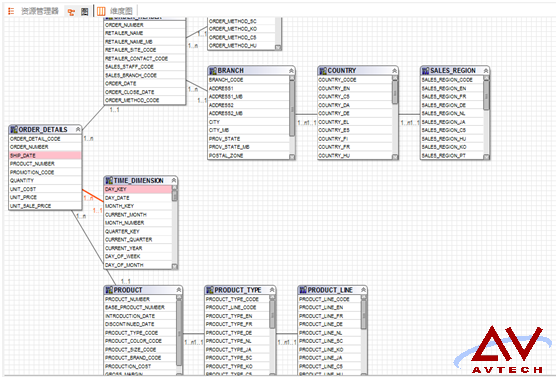Select the PRODUCT_LINE_EN field
The image size is (558, 379).
coord(330,307)
